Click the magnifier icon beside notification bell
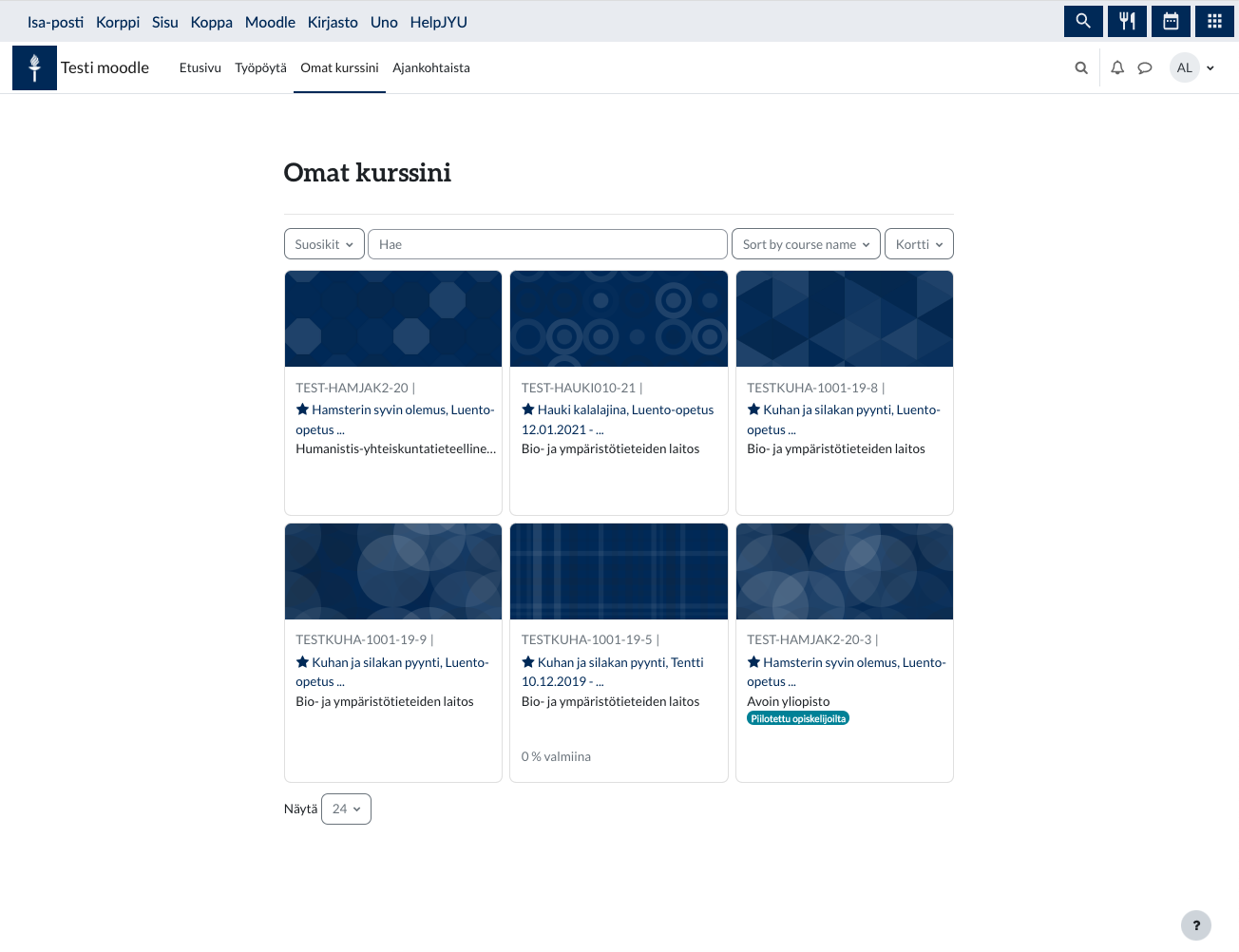The height and width of the screenshot is (952, 1239). (1081, 67)
